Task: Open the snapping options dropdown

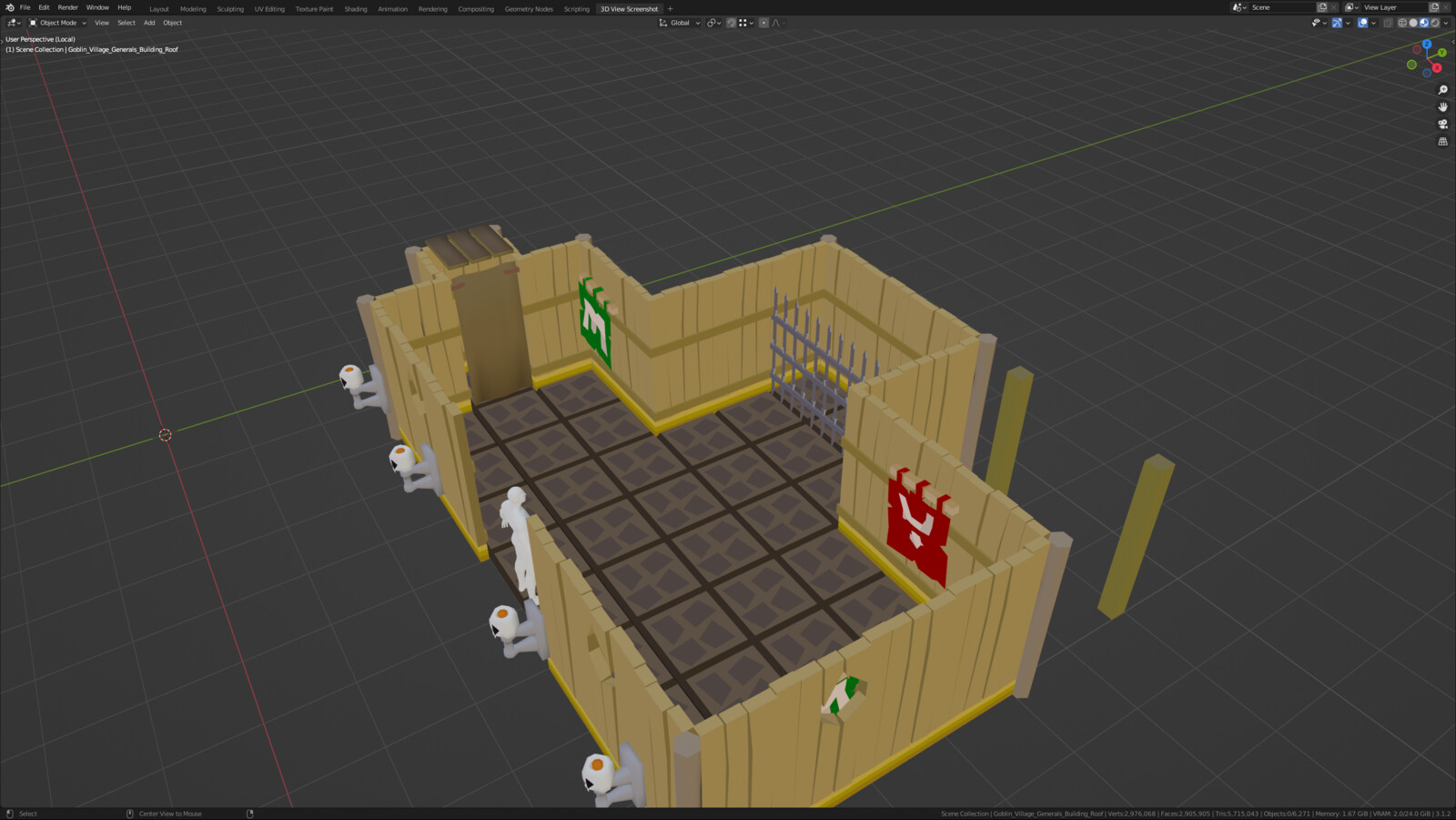Action: 746,23
